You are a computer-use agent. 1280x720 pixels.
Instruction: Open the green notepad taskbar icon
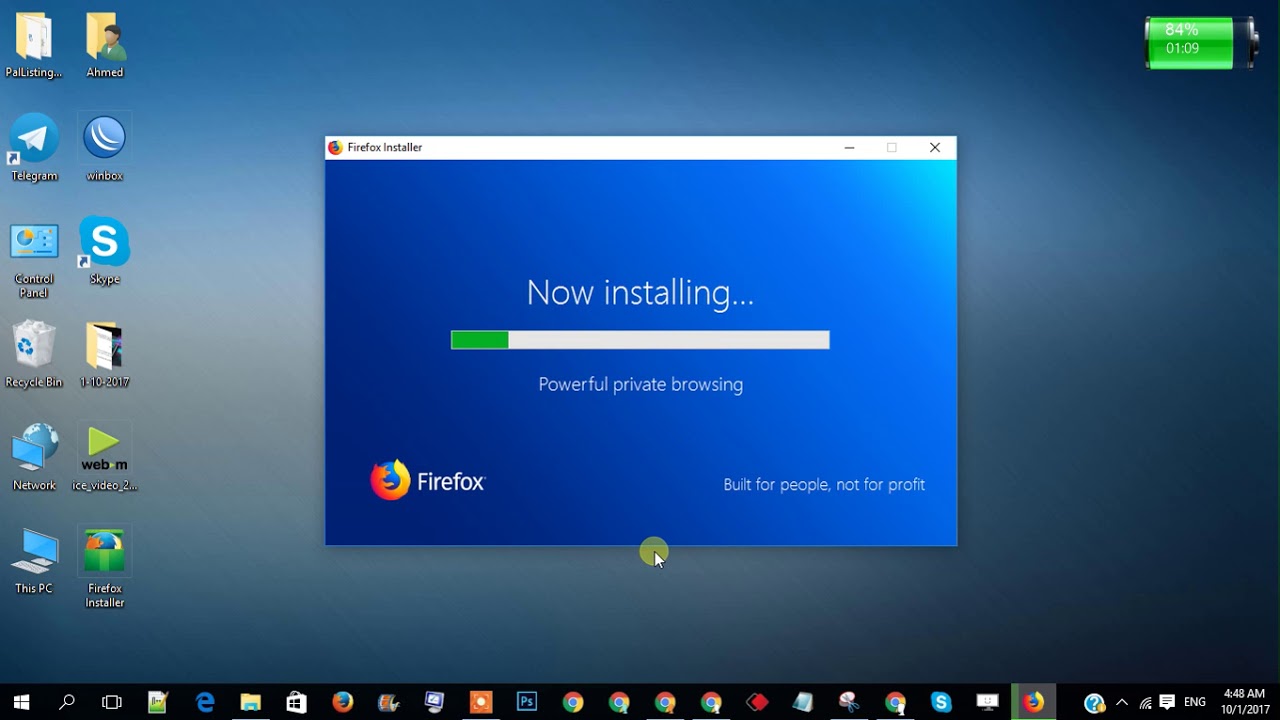pyautogui.click(x=158, y=702)
